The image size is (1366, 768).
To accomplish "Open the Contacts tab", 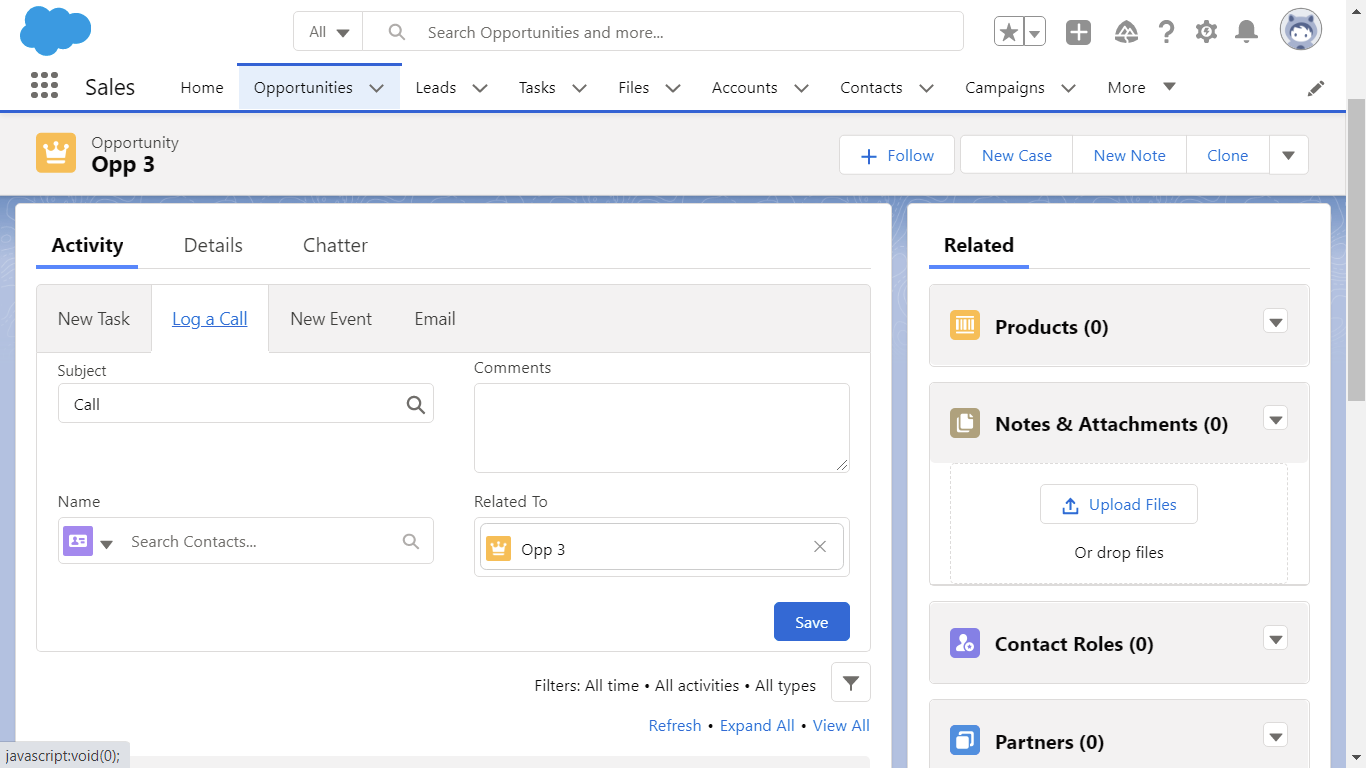I will 871,87.
